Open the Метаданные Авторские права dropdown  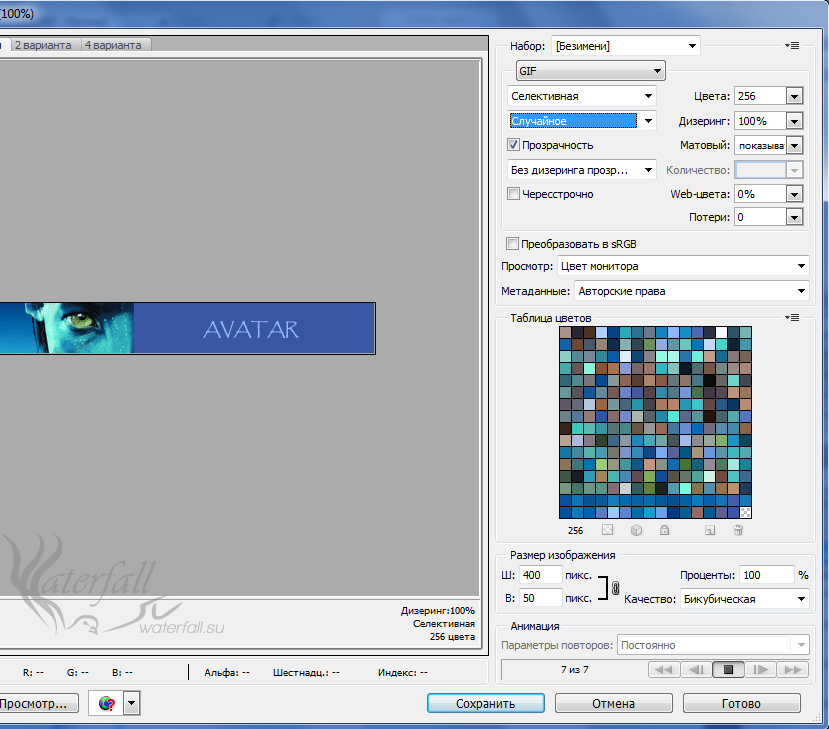pos(692,291)
